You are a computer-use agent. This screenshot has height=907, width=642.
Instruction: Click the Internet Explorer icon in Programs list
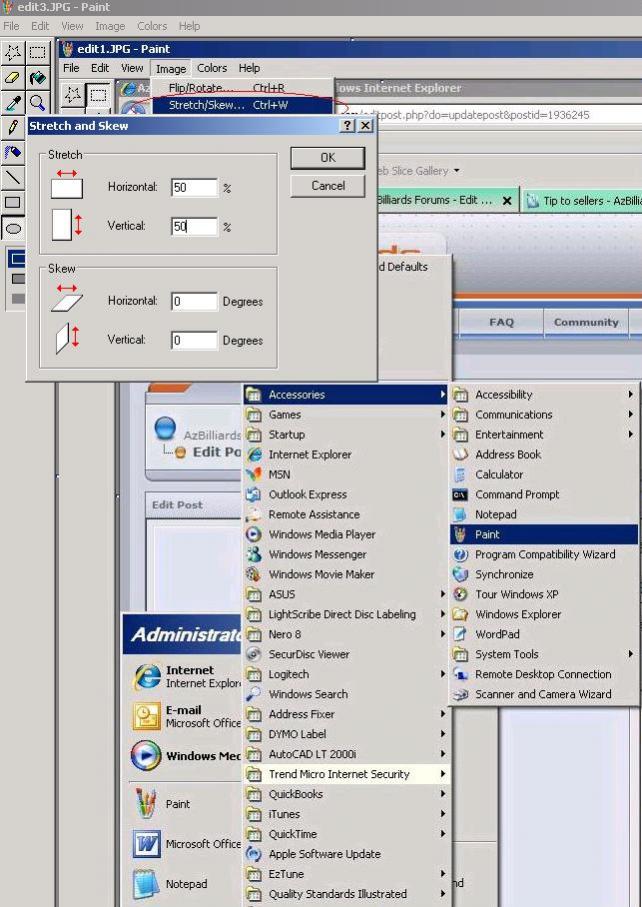click(x=254, y=455)
